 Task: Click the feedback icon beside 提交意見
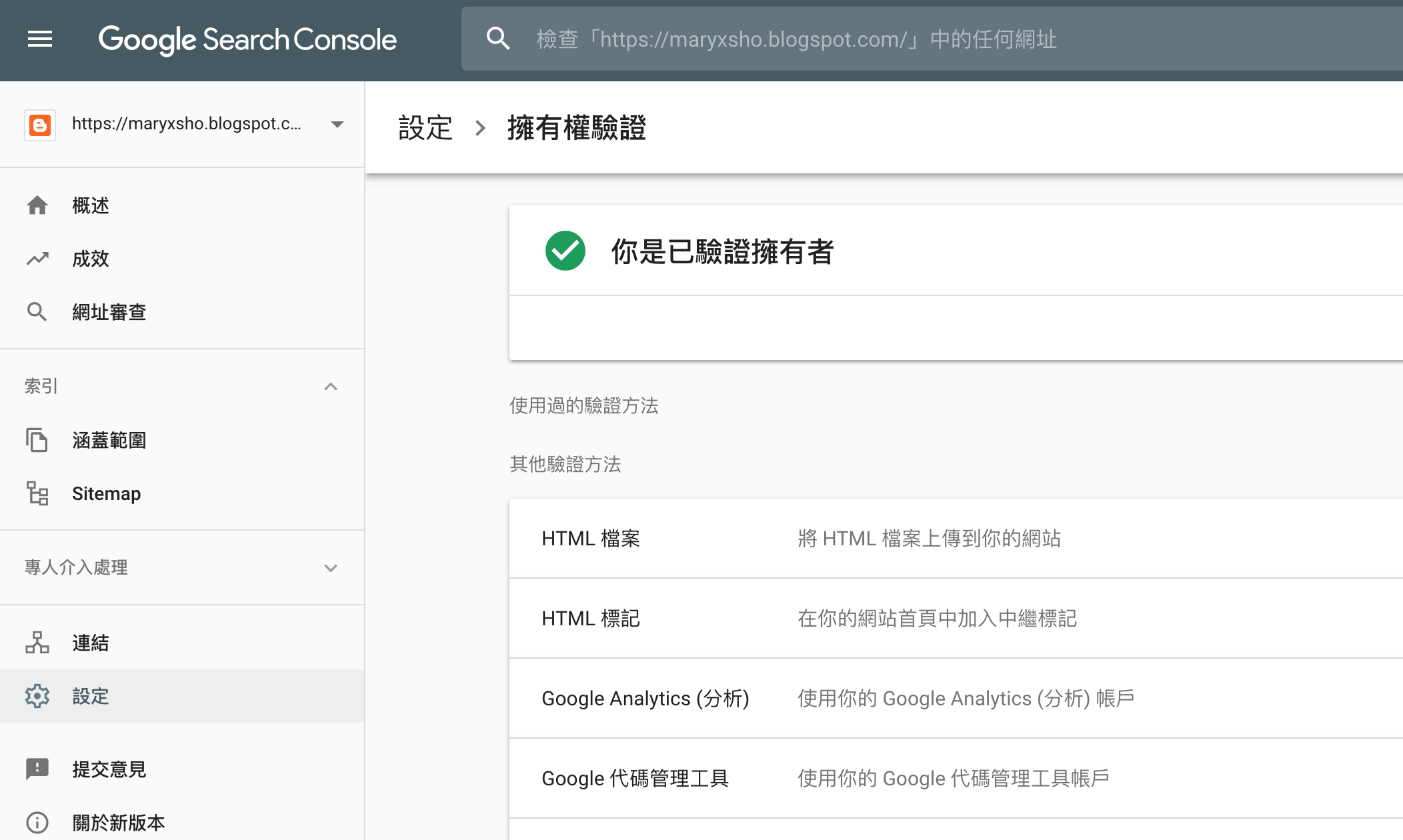coord(37,769)
